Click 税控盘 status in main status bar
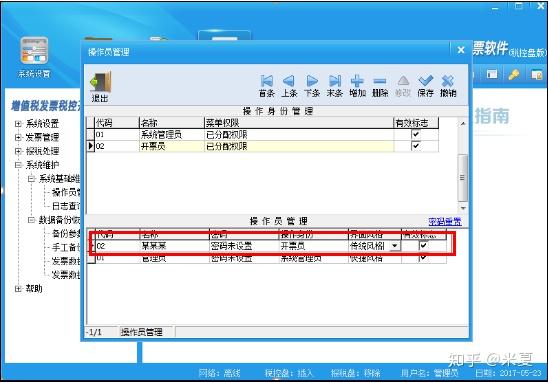The image size is (548, 383). (x=289, y=373)
